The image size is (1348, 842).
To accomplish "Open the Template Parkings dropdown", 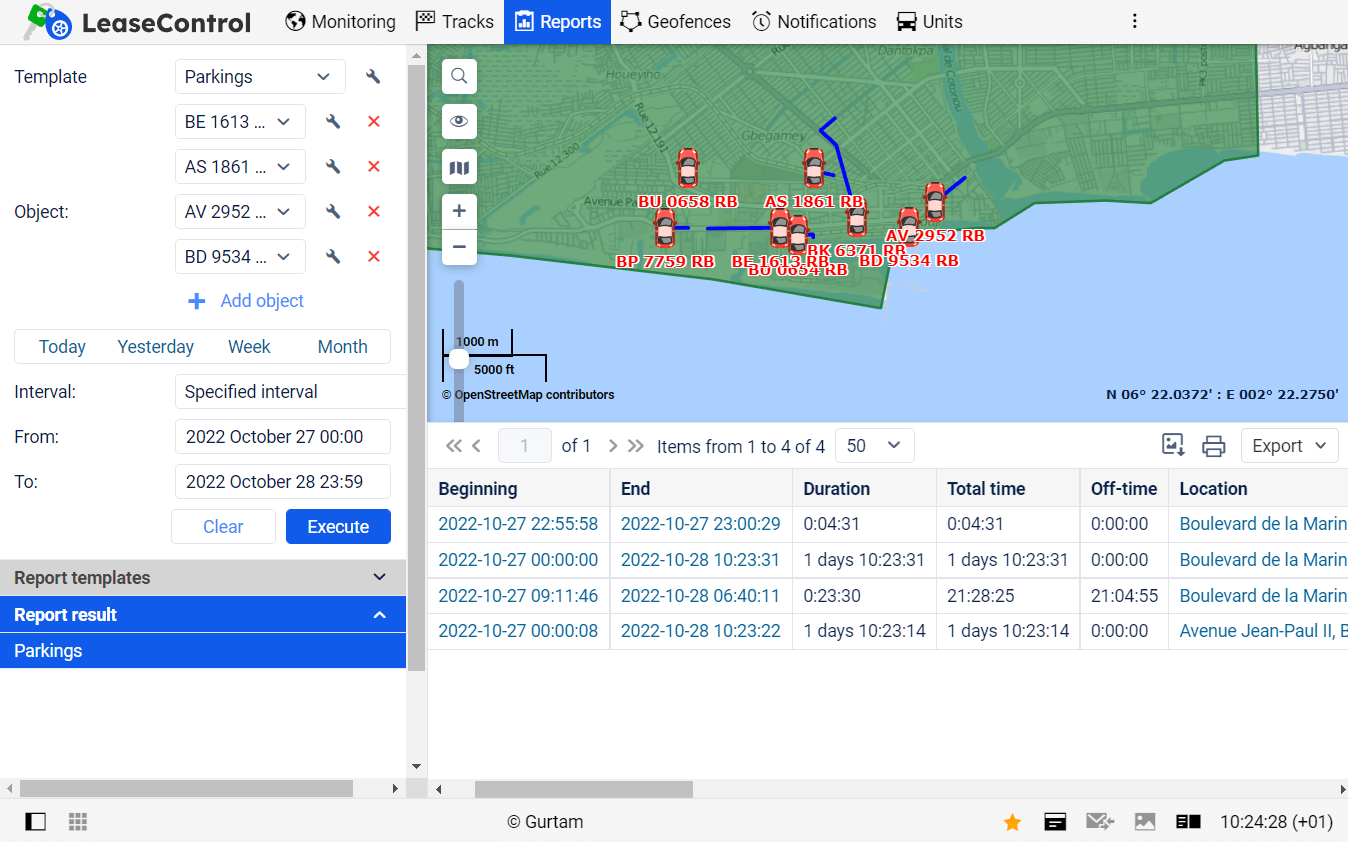I will (x=260, y=77).
